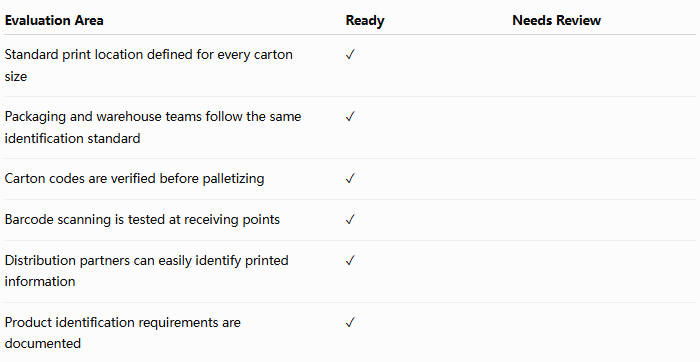Click the Ready column header
This screenshot has width=700, height=362.
365,21
